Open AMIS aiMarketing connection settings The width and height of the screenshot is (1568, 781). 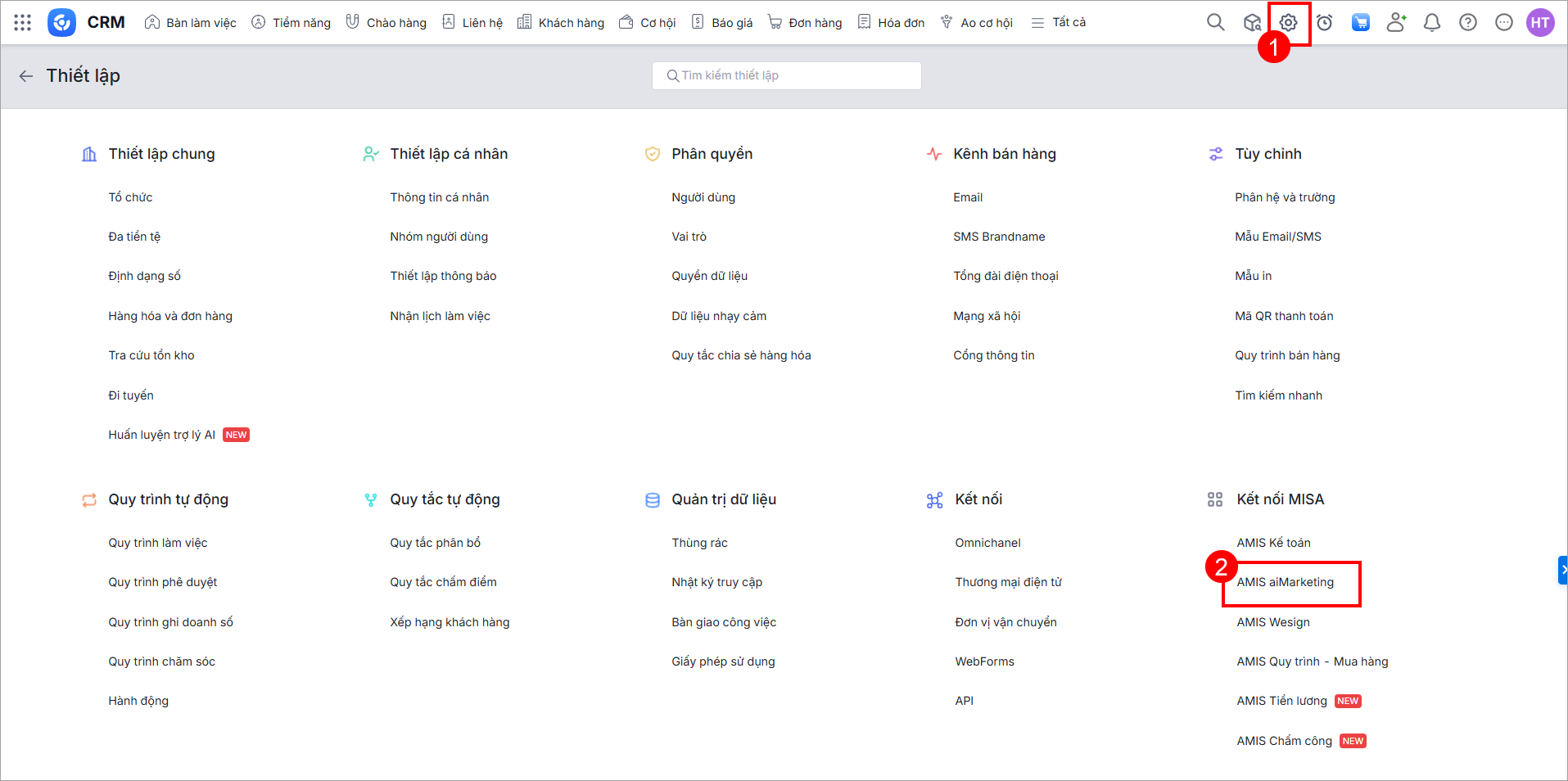(x=1285, y=582)
